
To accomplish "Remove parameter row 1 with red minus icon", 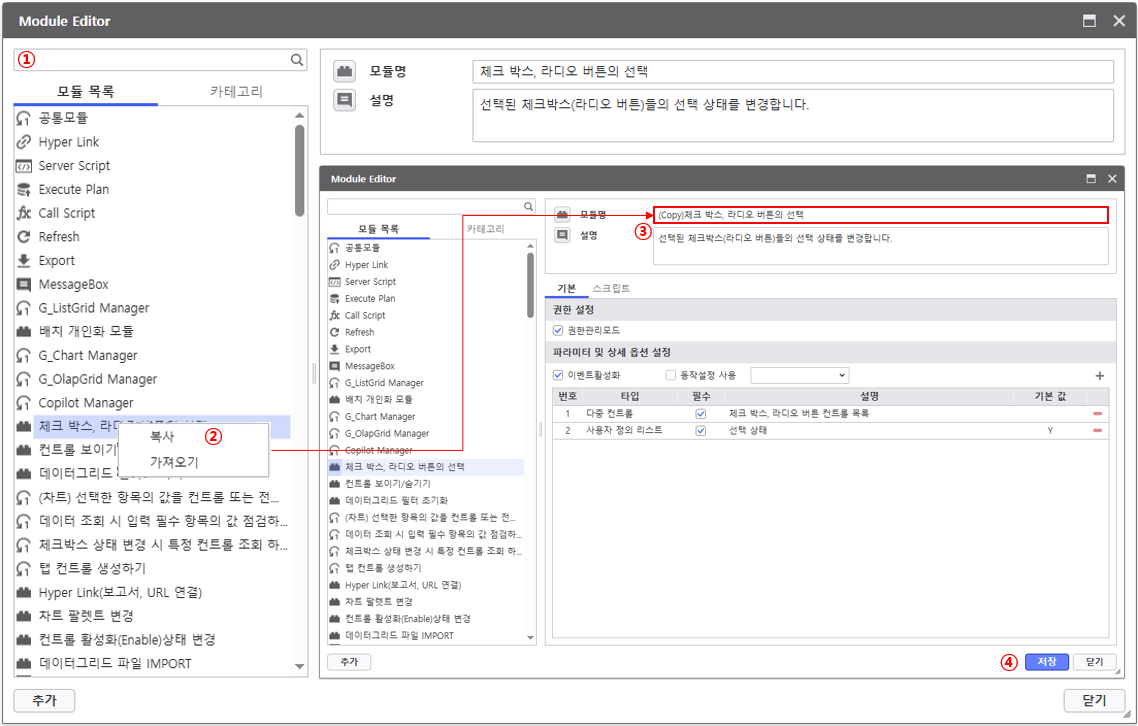I will 1097,413.
